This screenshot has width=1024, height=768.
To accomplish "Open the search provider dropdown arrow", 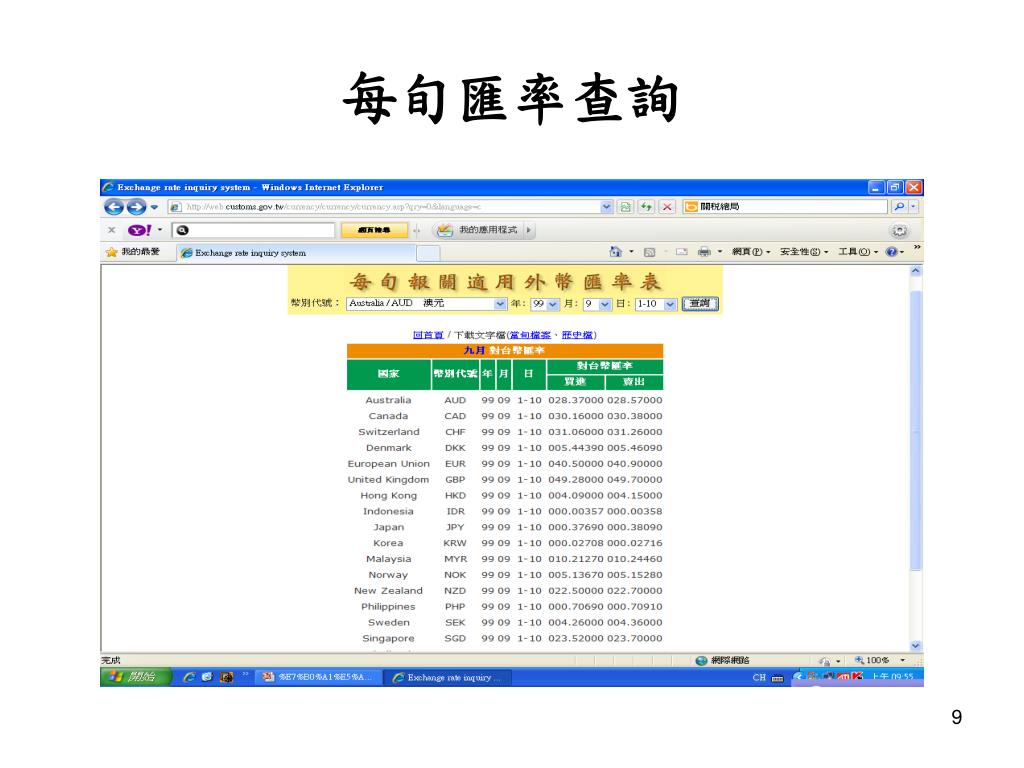I will [x=914, y=206].
